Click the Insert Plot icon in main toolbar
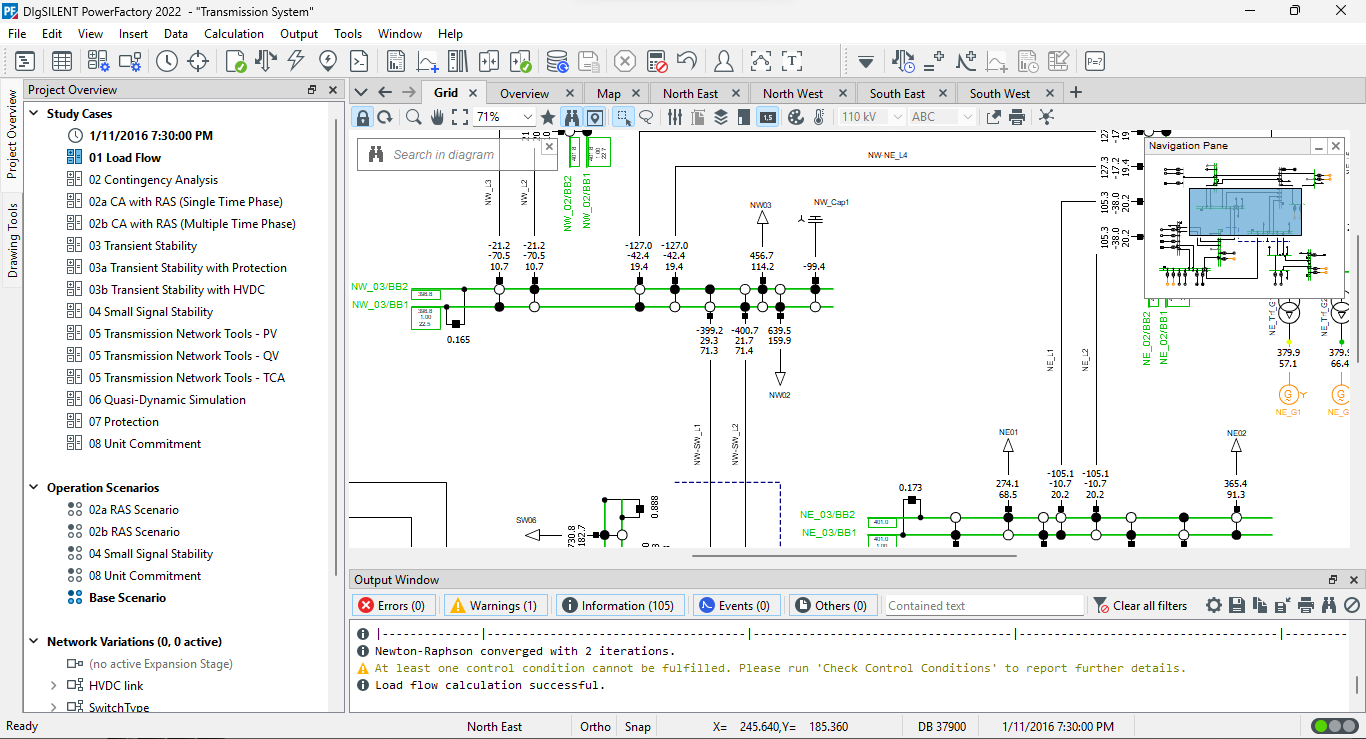1366x739 pixels. (x=428, y=61)
